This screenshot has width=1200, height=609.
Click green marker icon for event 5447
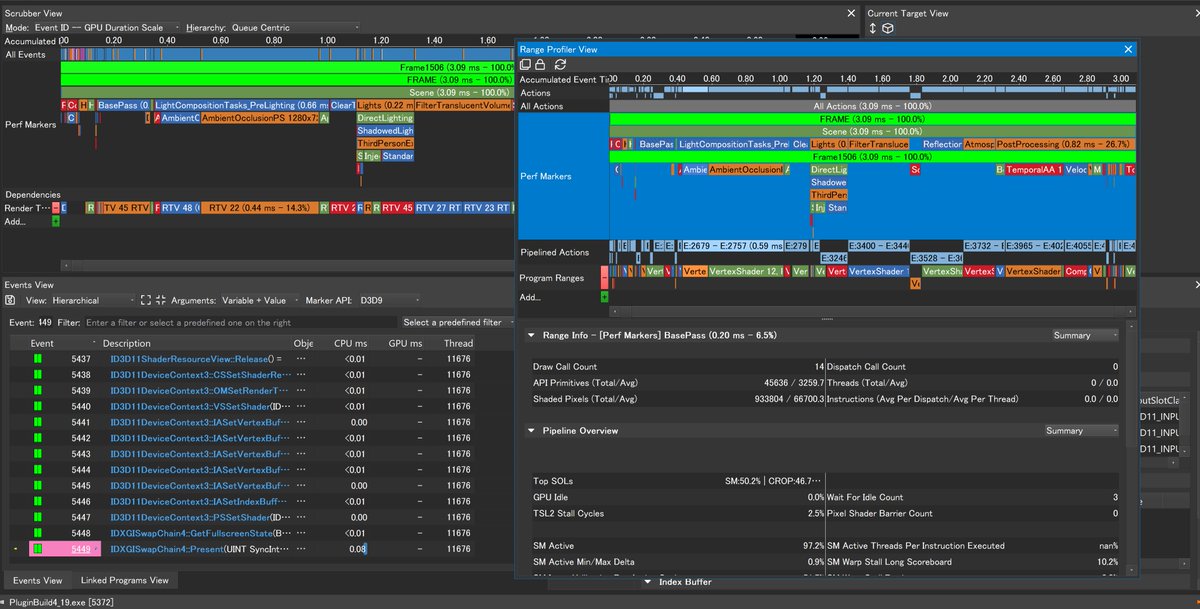tap(38, 517)
